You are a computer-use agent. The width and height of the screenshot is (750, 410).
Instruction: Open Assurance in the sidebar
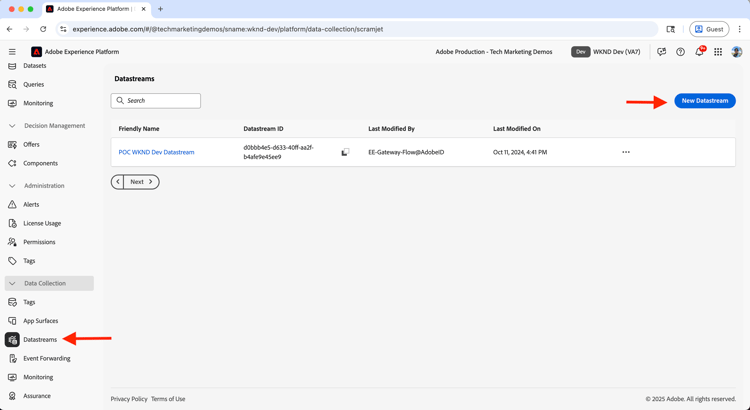click(37, 396)
